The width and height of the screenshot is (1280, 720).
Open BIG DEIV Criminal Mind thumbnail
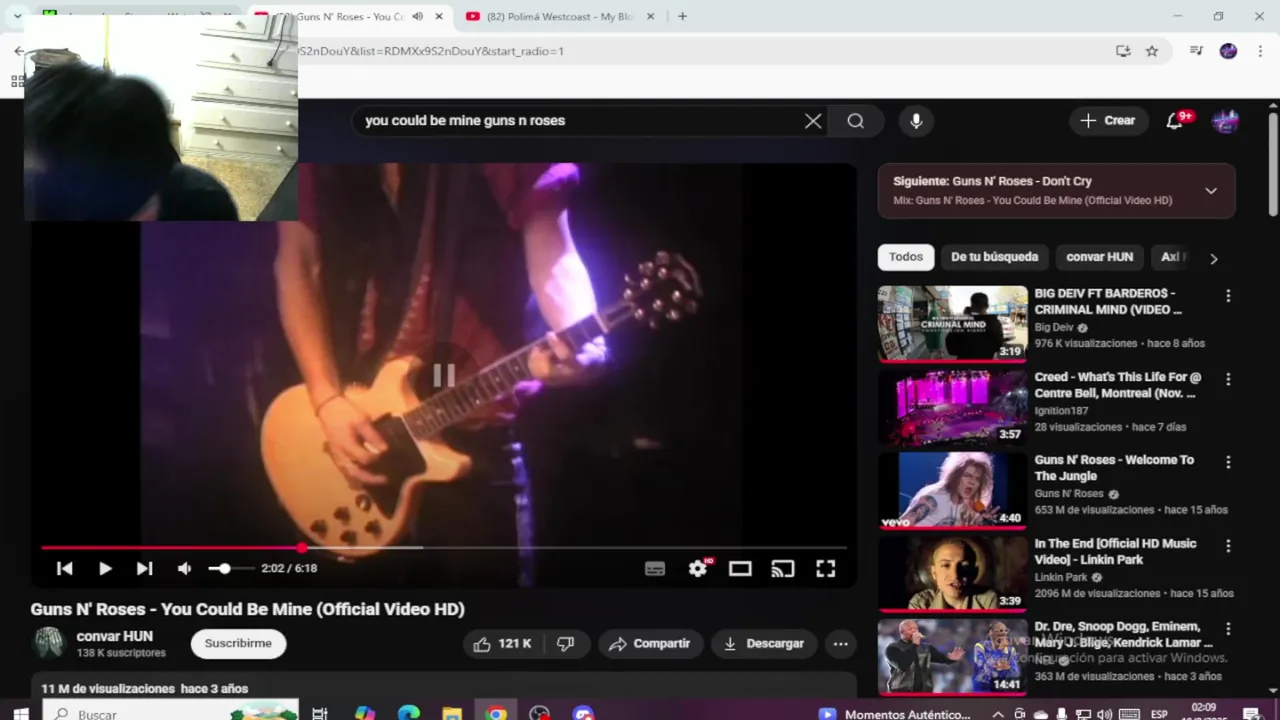pos(952,323)
